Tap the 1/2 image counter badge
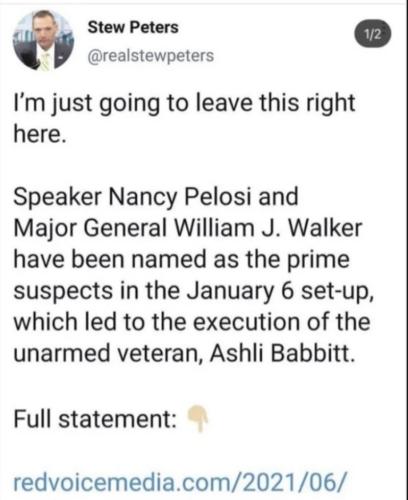408x500 pixels. click(x=372, y=34)
